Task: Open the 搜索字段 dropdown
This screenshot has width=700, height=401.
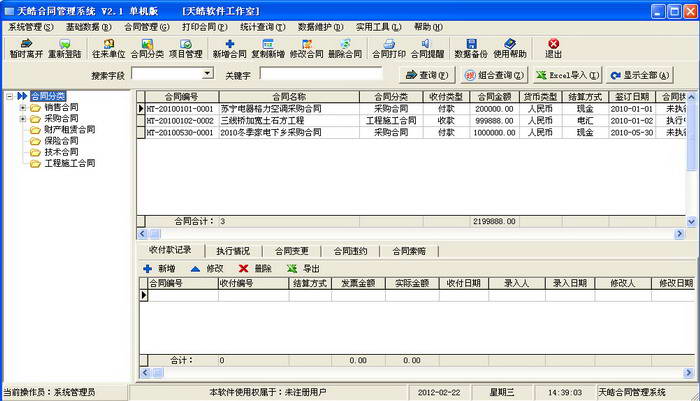Action: tap(207, 74)
